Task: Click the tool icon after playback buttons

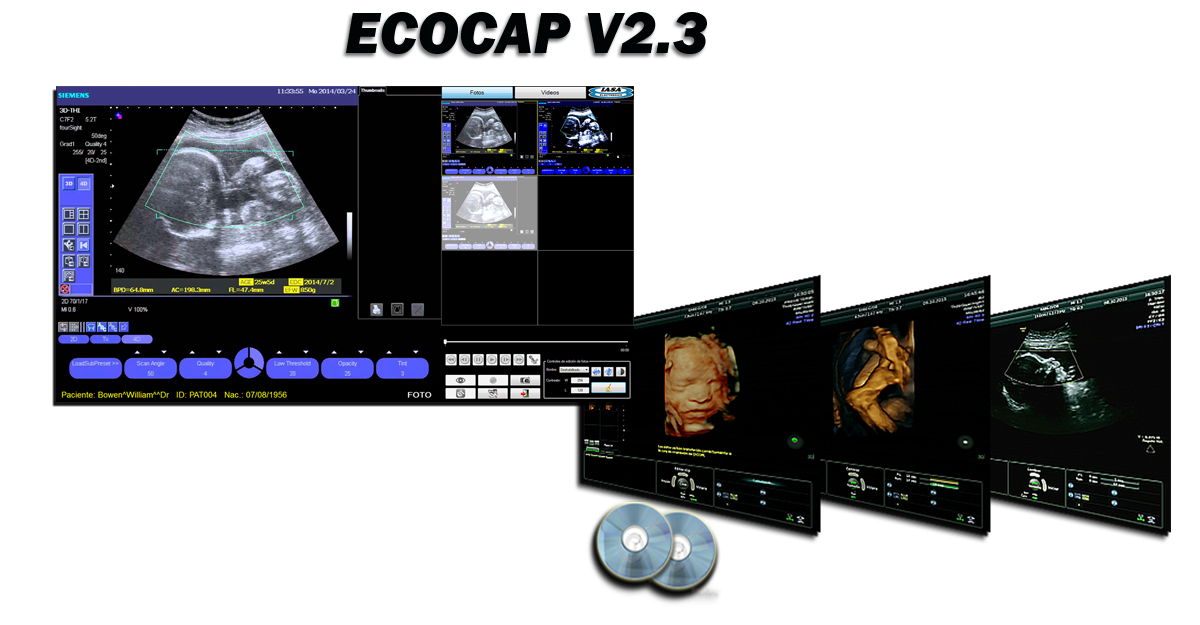Action: 533,360
